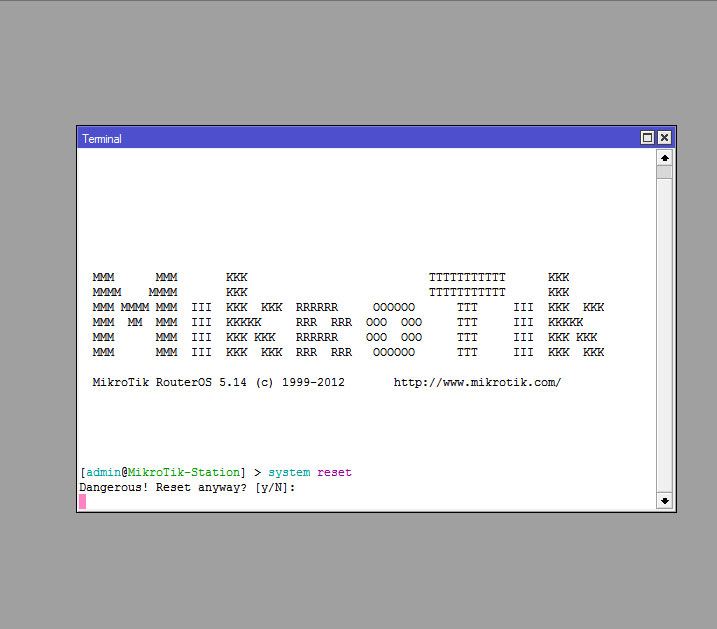Click the gray workspace area outside Terminal
The width and height of the screenshot is (717, 629).
[350, 570]
